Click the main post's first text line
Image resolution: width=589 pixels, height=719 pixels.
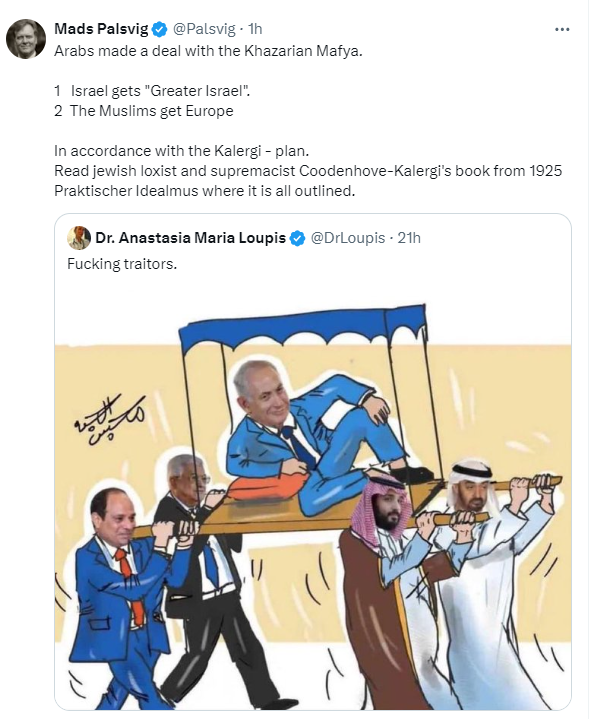[x=208, y=50]
